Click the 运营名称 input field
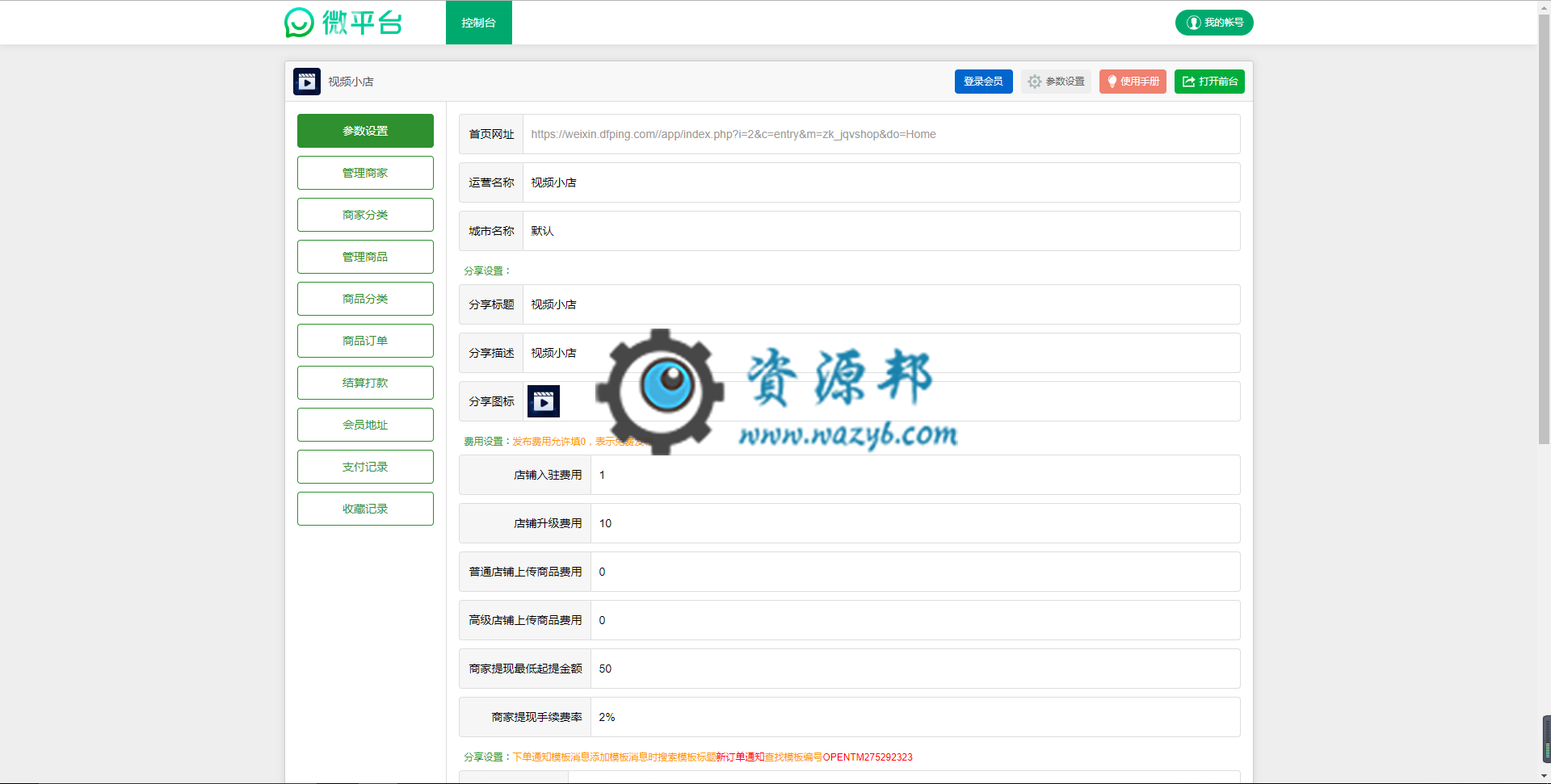 click(x=881, y=182)
